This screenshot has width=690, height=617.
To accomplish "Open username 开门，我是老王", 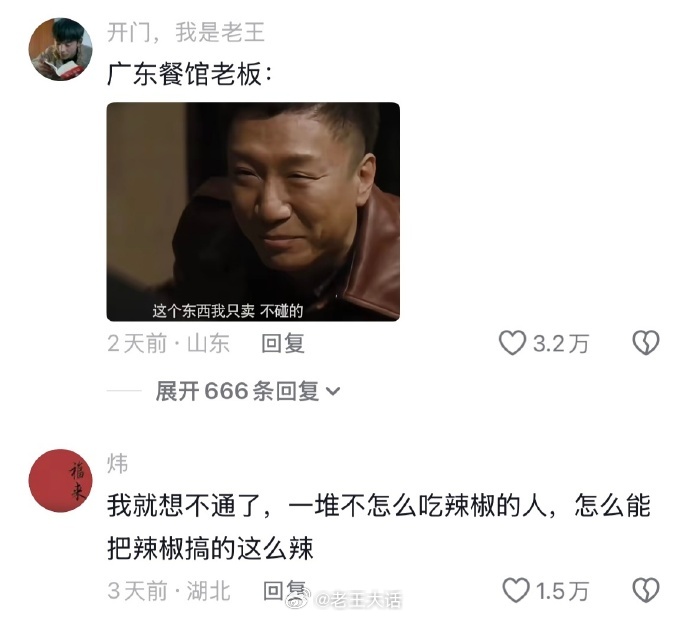I will (x=186, y=33).
